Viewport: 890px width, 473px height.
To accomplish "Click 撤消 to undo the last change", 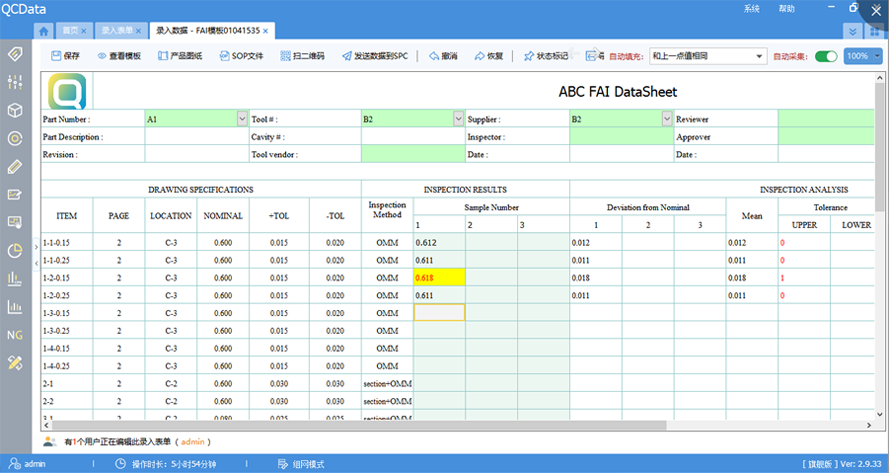I will click(442, 56).
